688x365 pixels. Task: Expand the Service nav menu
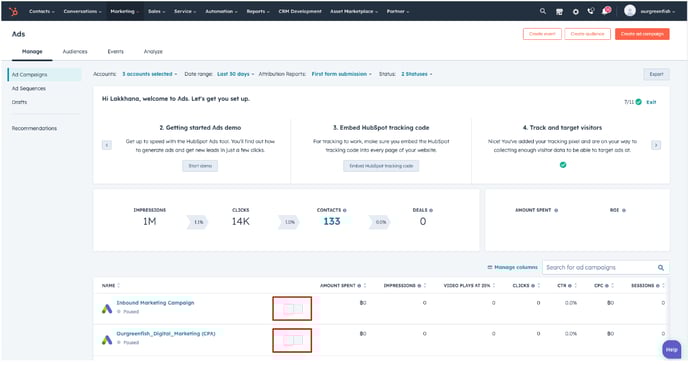[x=185, y=11]
